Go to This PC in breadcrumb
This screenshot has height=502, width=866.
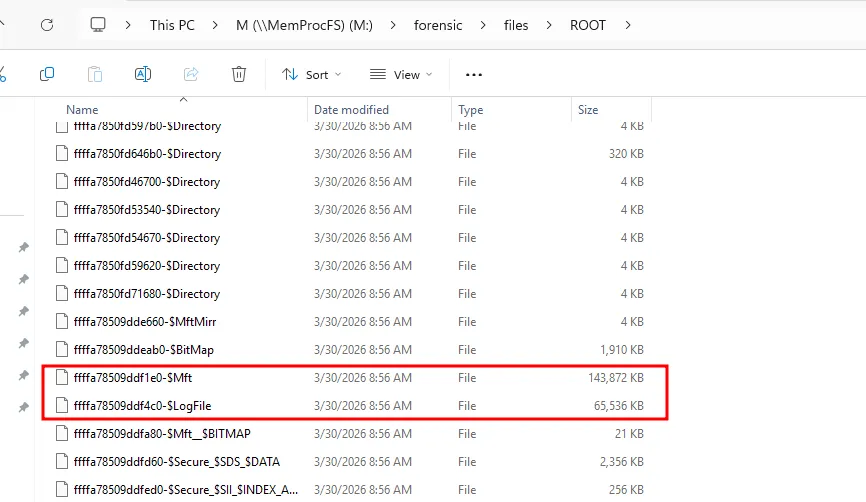coord(175,25)
